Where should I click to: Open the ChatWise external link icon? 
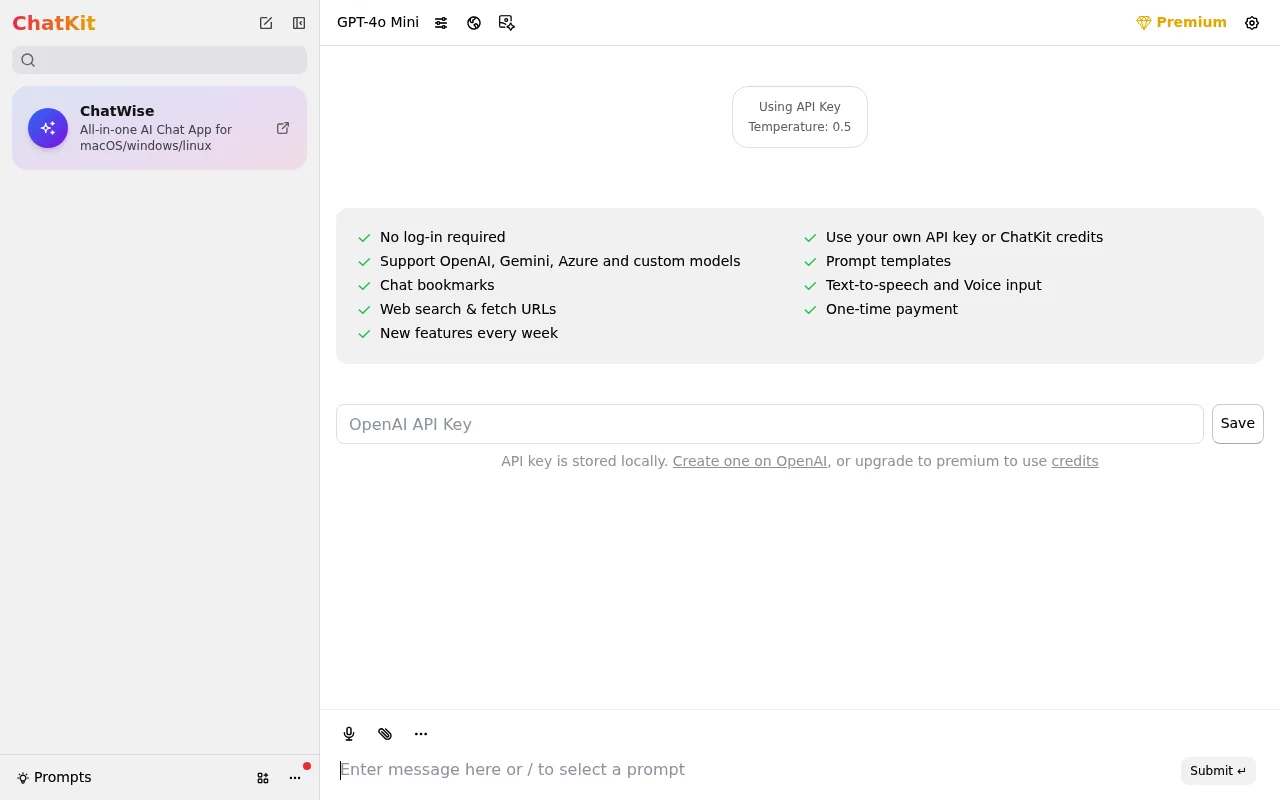point(283,128)
